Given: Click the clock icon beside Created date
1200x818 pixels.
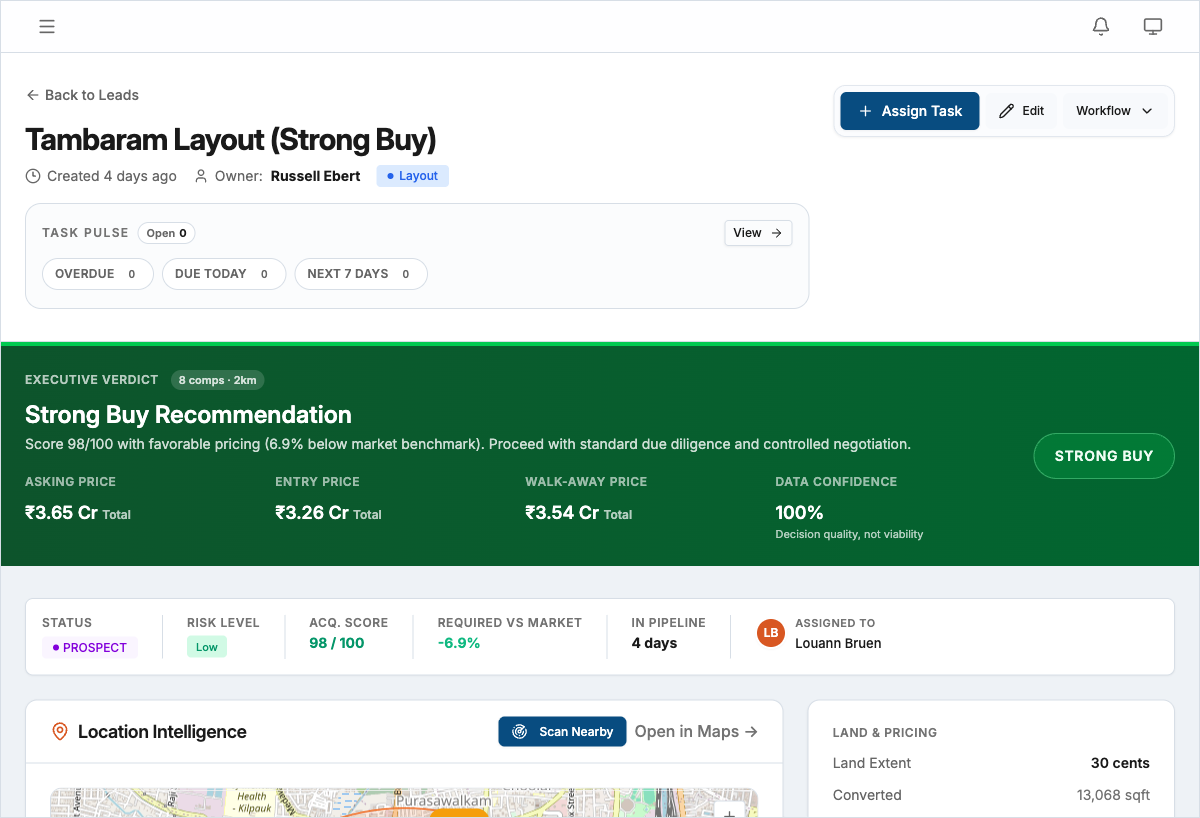Looking at the screenshot, I should [33, 176].
